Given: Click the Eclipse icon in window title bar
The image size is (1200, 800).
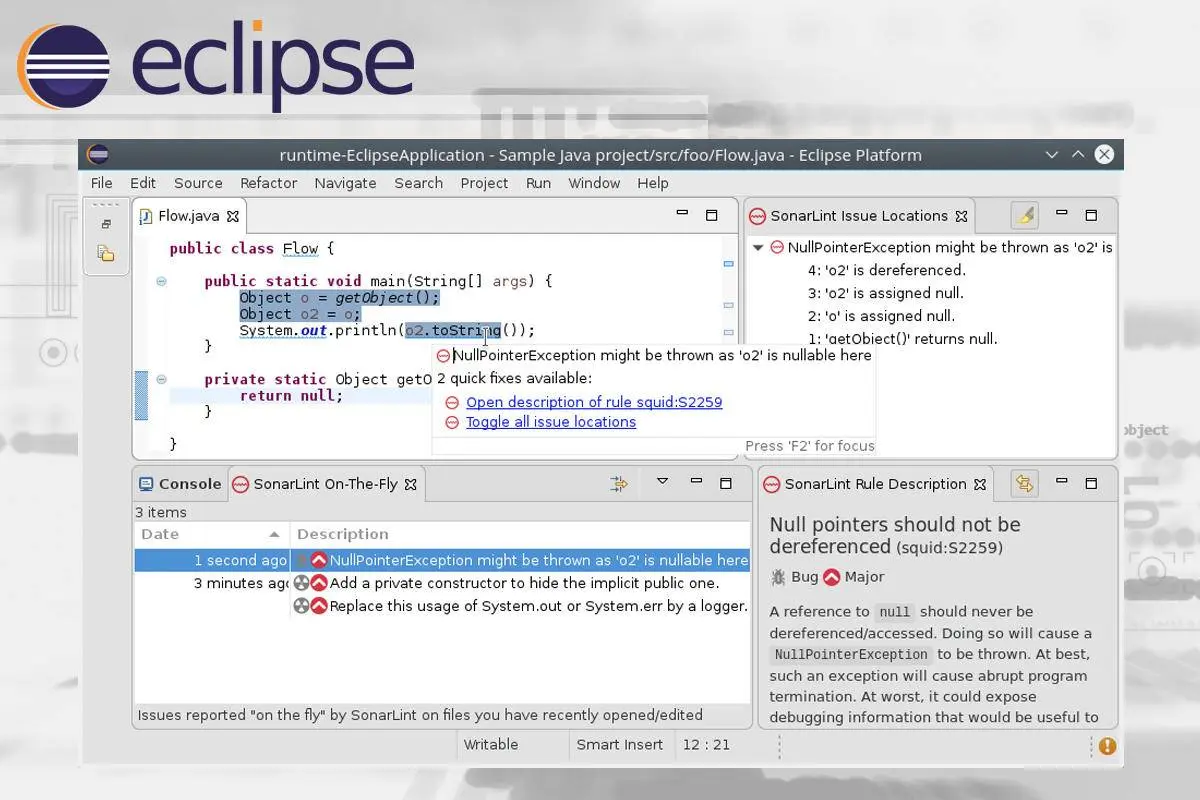Looking at the screenshot, I should [98, 154].
